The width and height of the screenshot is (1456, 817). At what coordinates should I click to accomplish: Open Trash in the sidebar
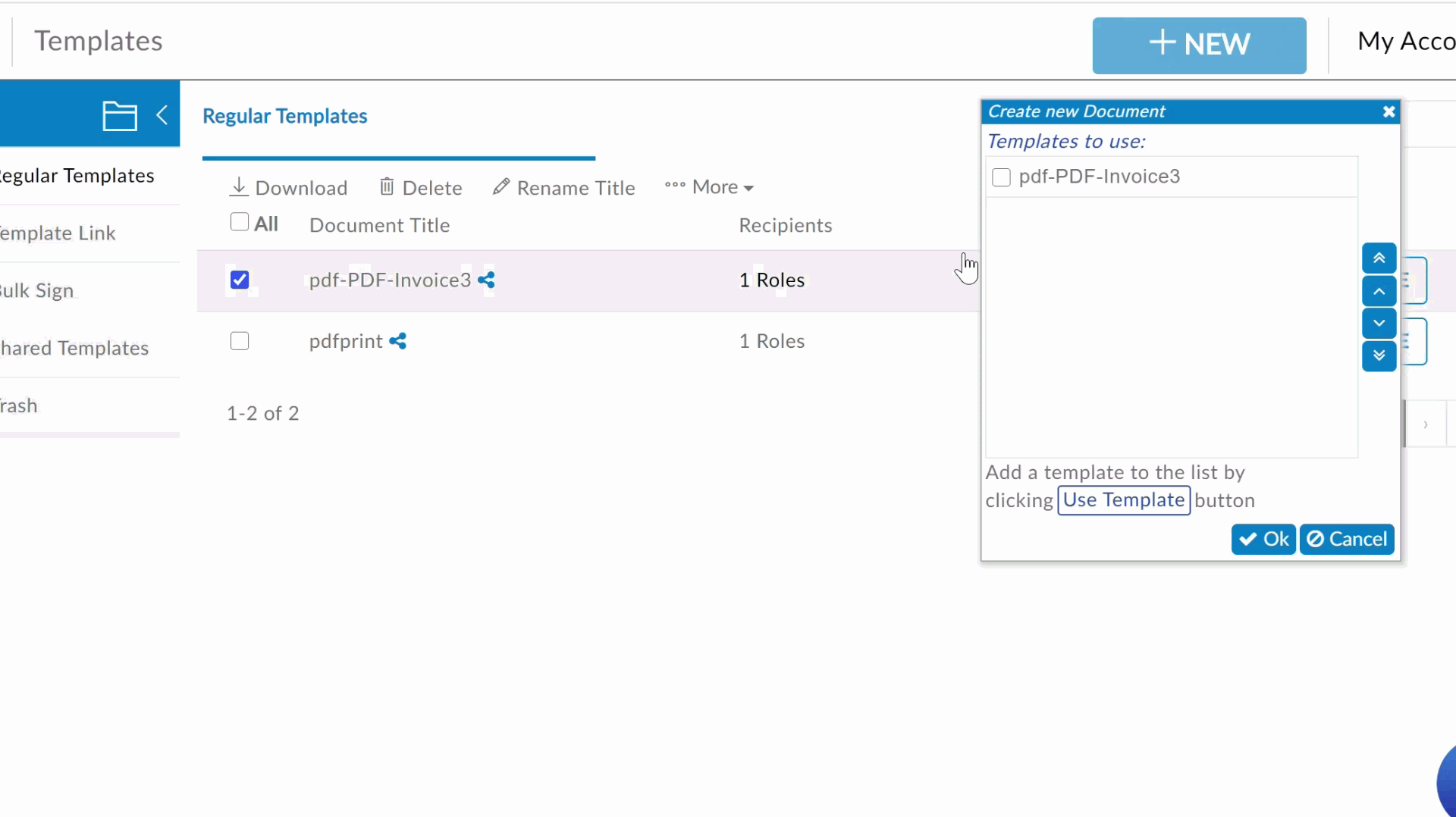[x=19, y=406]
